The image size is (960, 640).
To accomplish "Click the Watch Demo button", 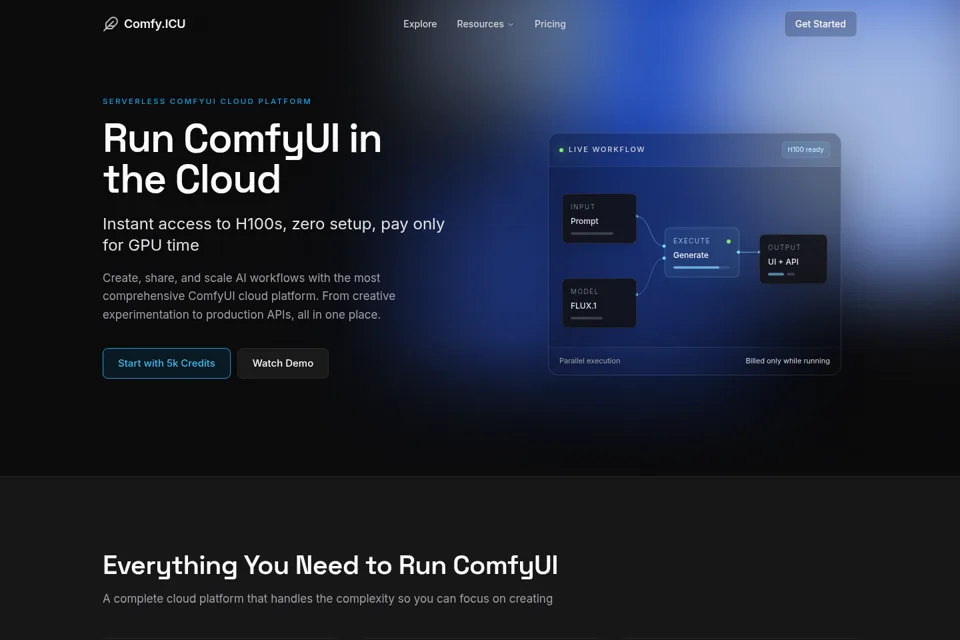I will 283,363.
